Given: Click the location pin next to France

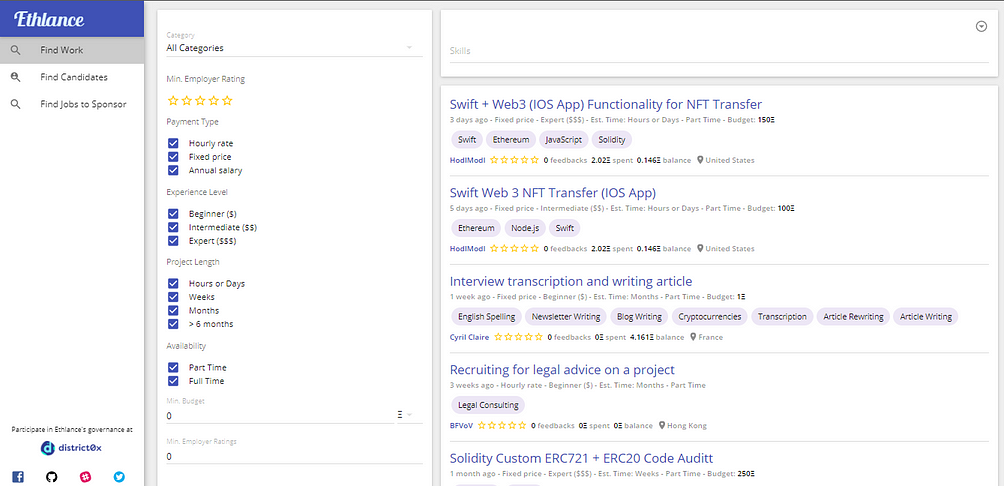Looking at the screenshot, I should [x=693, y=337].
